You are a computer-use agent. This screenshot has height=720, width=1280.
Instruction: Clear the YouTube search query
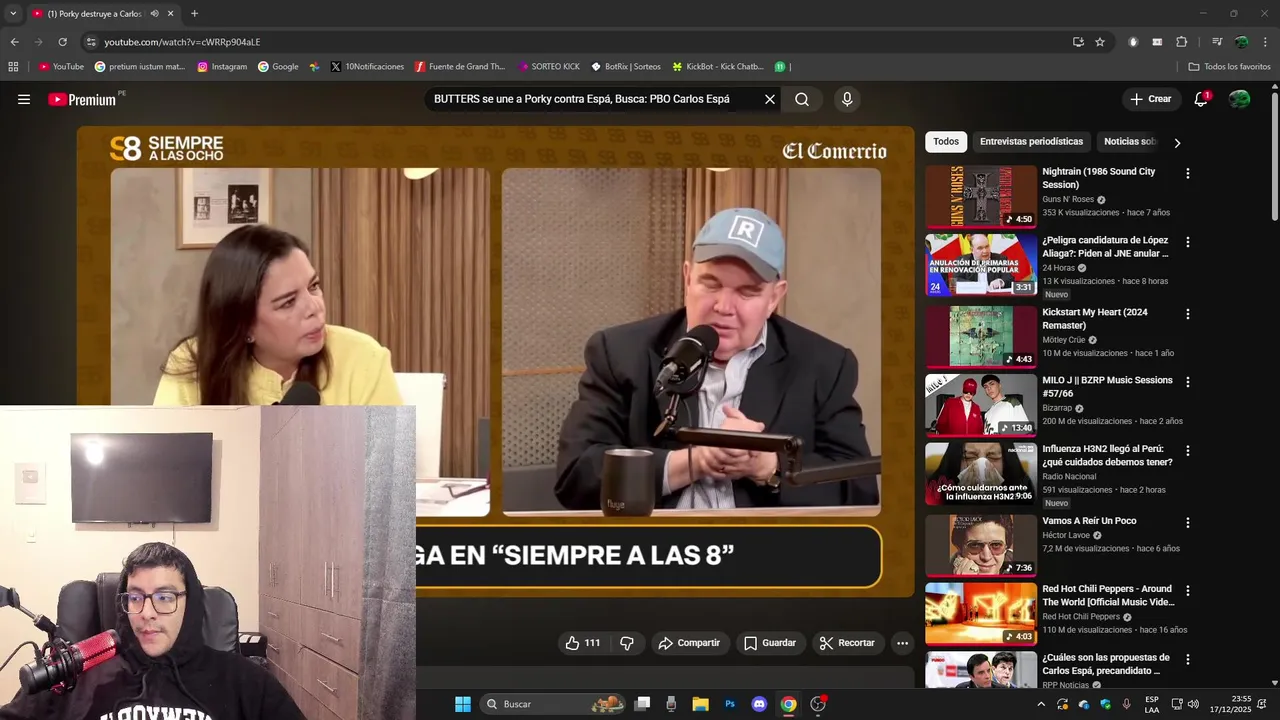(x=770, y=99)
